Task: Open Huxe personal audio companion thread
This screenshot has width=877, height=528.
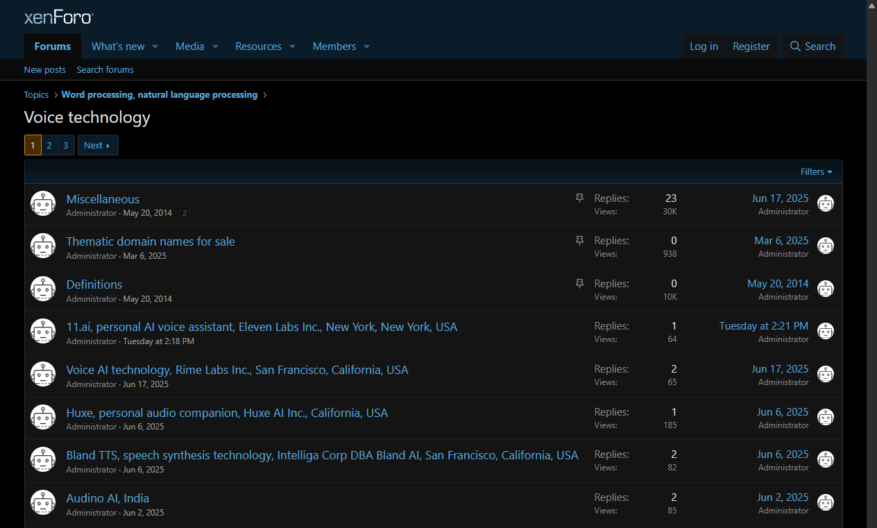Action: click(227, 412)
